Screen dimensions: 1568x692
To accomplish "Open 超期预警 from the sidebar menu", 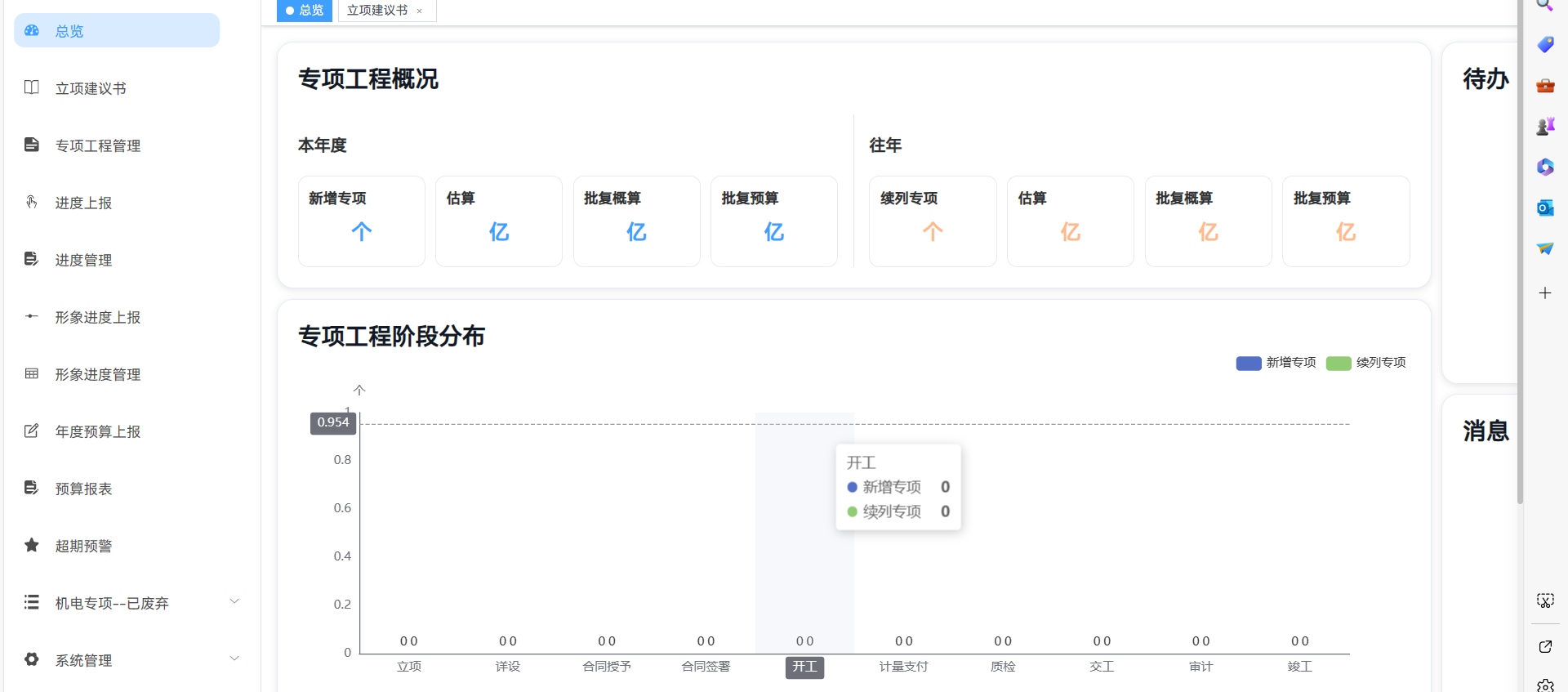I will click(83, 546).
